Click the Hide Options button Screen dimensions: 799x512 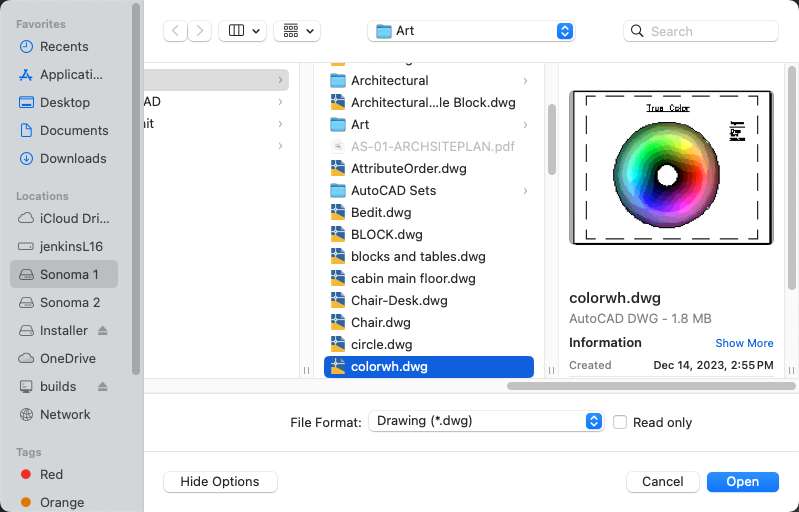220,482
